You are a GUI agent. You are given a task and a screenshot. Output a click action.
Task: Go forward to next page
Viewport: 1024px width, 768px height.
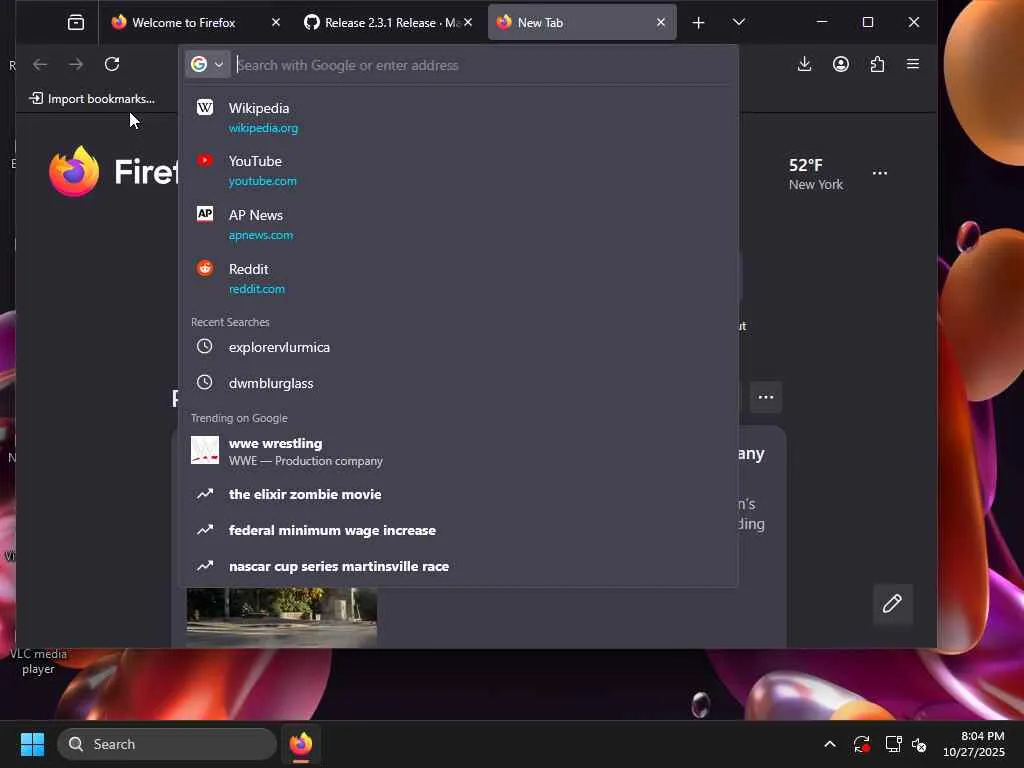click(76, 64)
